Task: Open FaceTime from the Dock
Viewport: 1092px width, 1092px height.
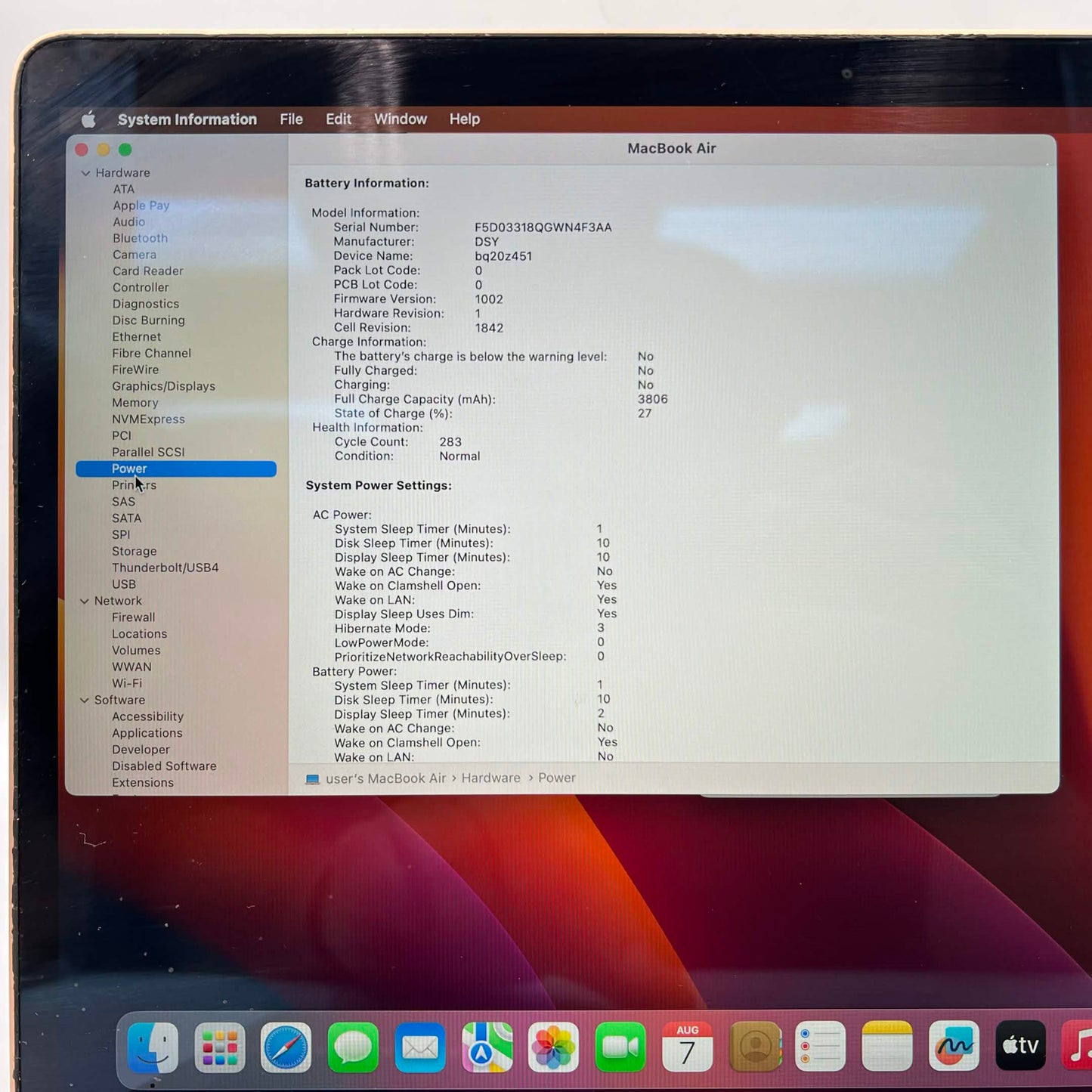Action: [620, 1047]
